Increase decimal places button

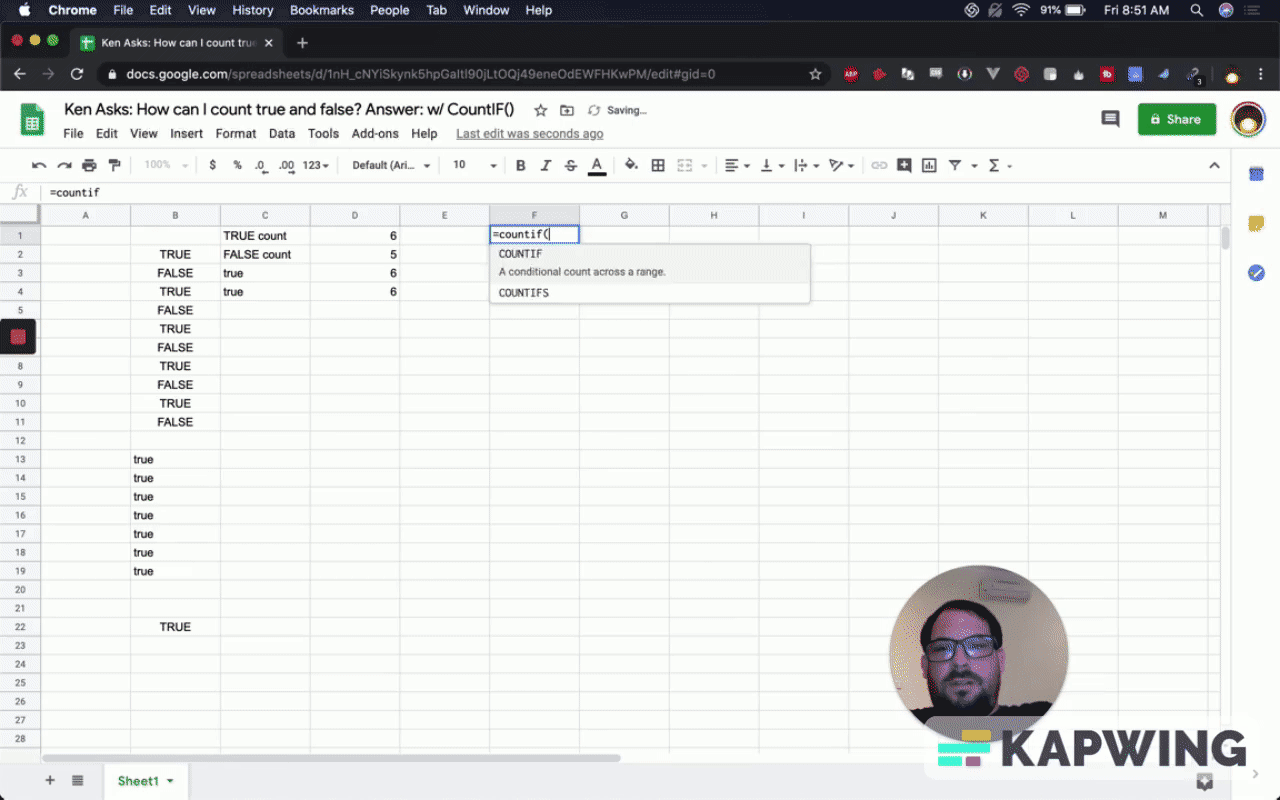[x=286, y=165]
